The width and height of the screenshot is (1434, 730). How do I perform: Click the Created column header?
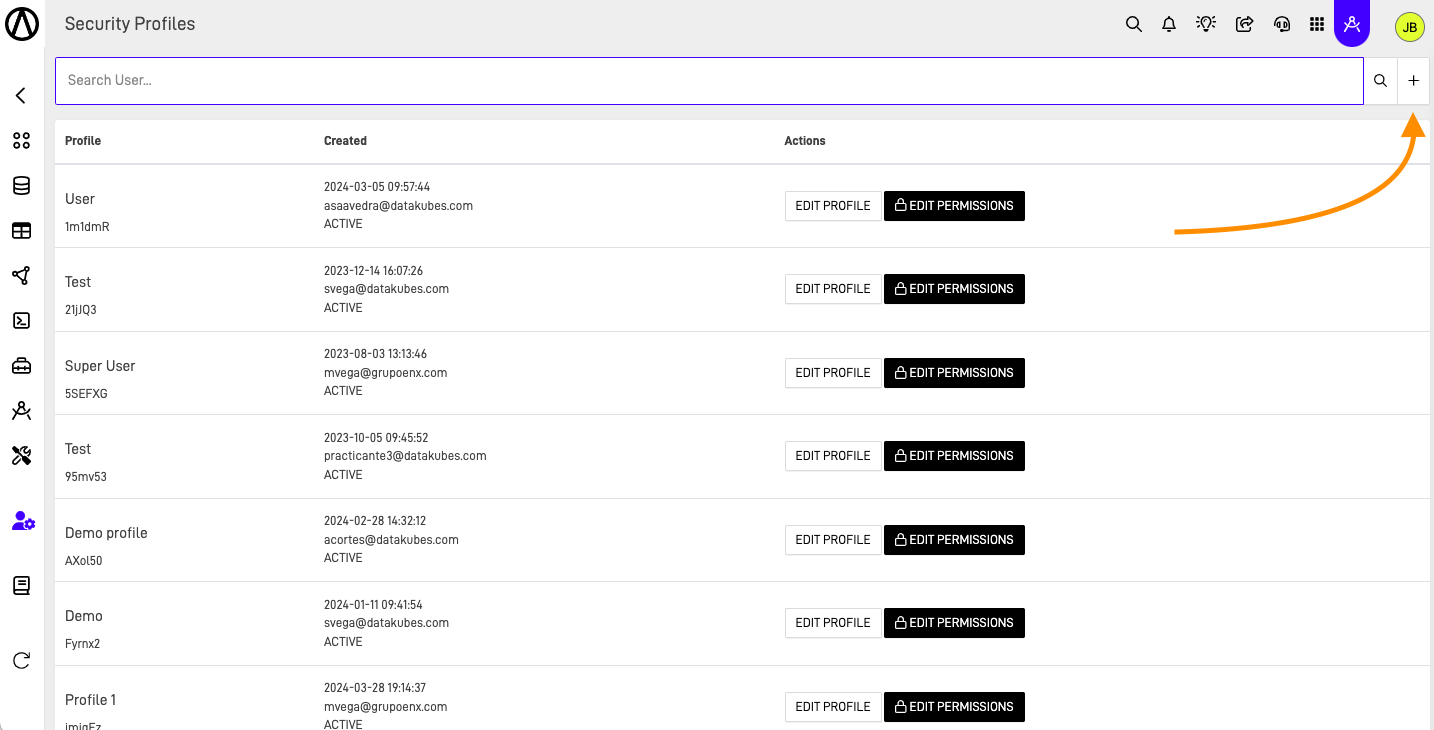pyautogui.click(x=345, y=141)
